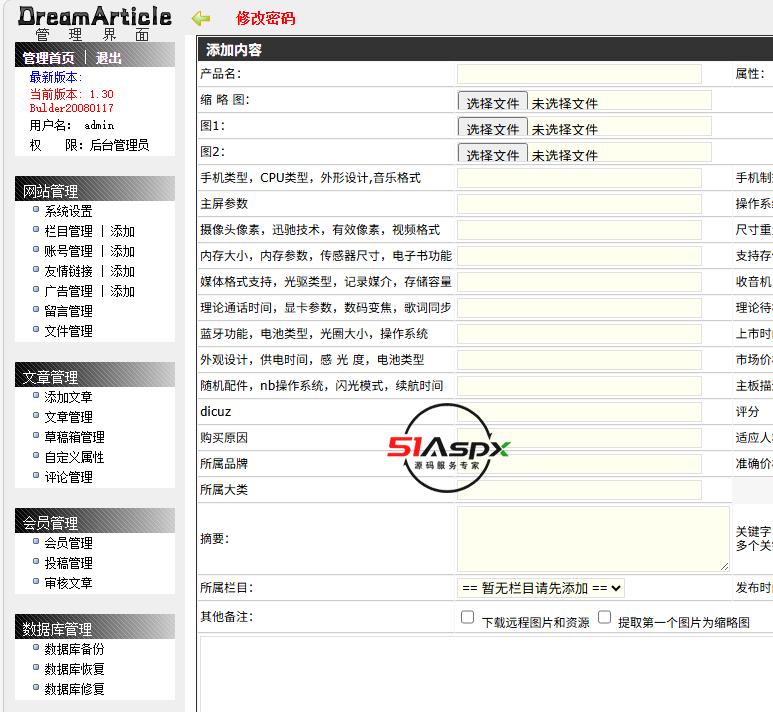Open 账号管理 in the sidebar
This screenshot has height=712, width=773.
tap(69, 251)
